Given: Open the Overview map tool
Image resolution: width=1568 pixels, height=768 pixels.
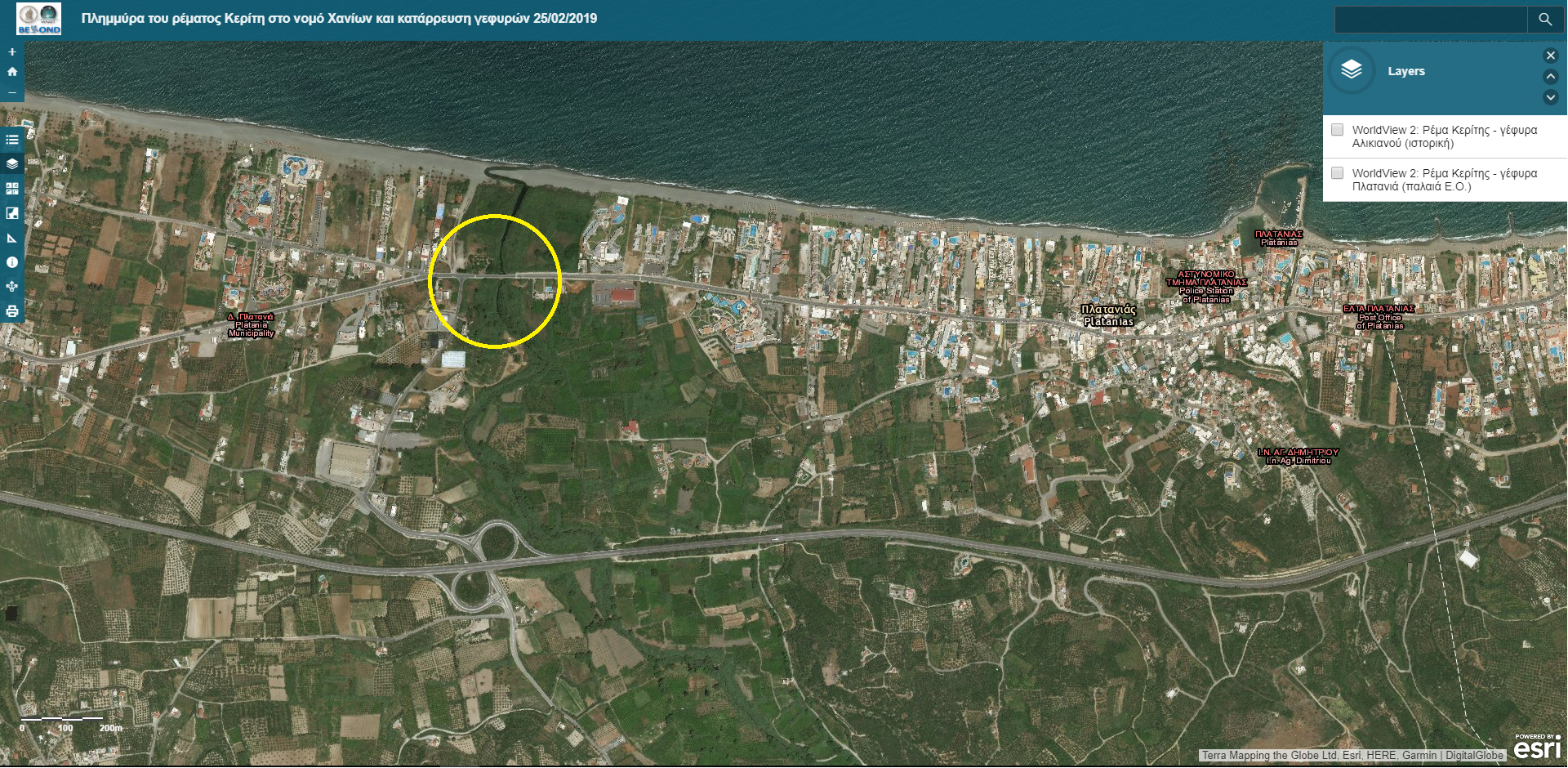Looking at the screenshot, I should point(12,213).
